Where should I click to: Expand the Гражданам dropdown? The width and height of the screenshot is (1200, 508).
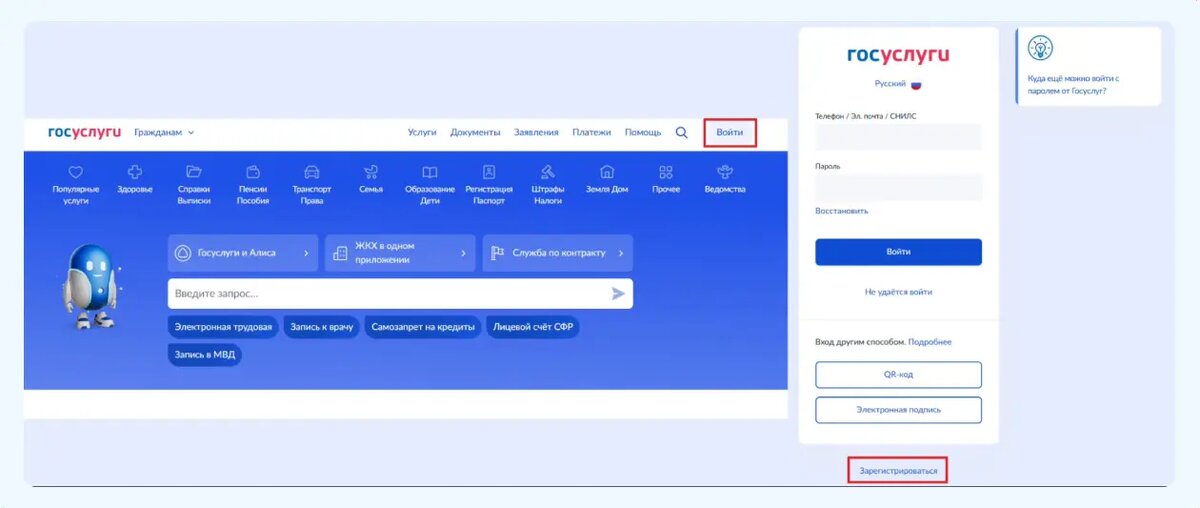click(x=164, y=132)
